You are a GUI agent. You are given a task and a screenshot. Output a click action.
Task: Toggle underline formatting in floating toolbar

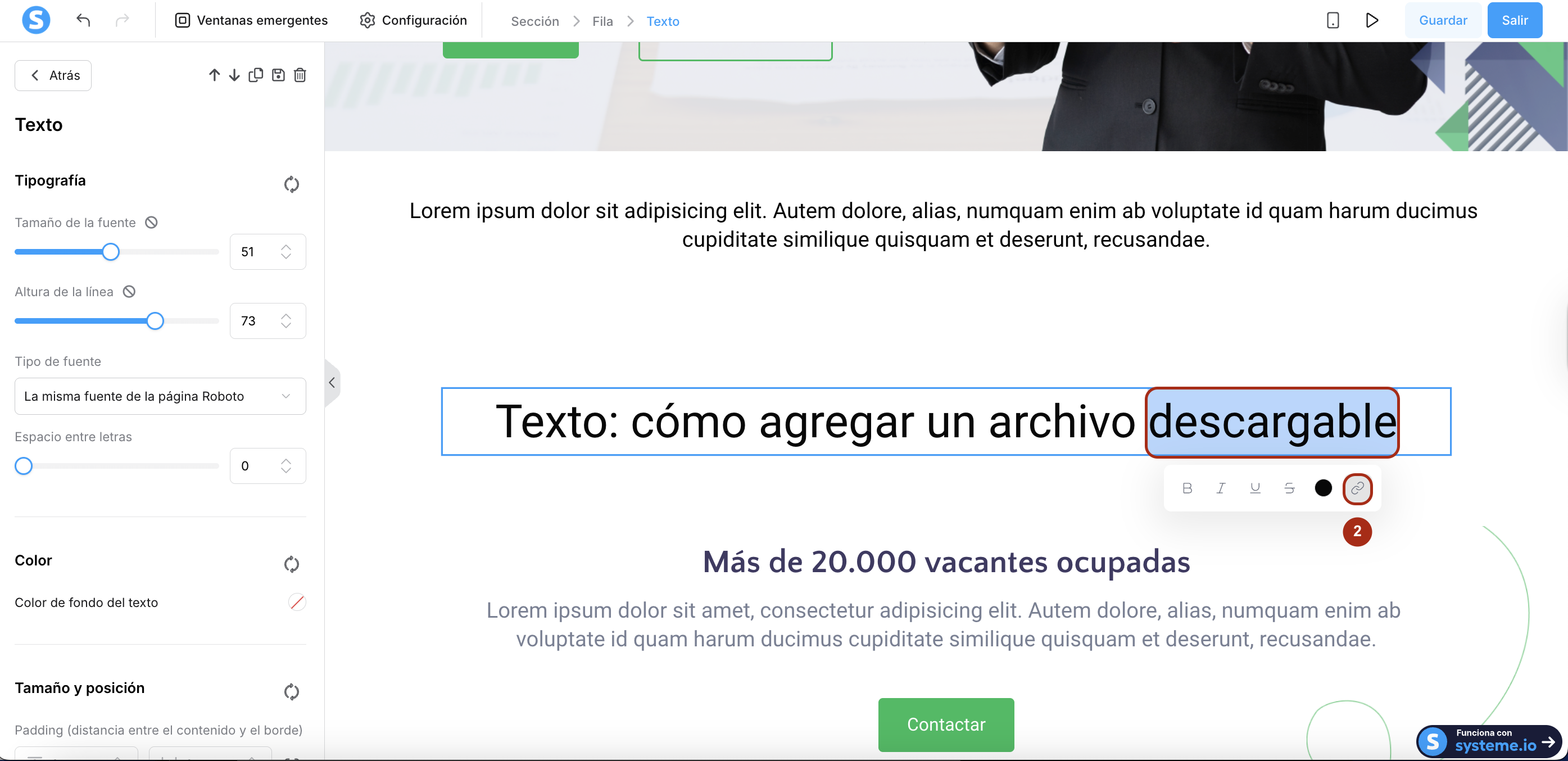[1255, 488]
